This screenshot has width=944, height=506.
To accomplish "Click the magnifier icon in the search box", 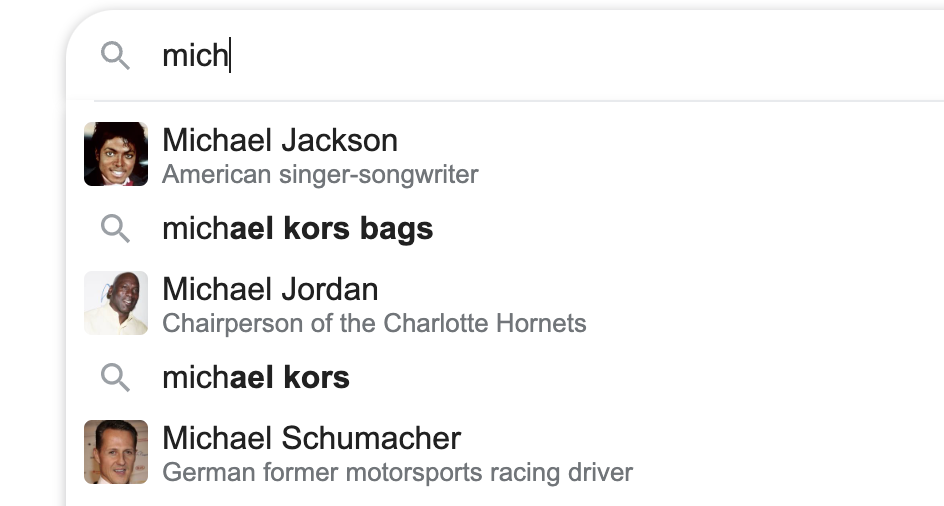I will click(x=115, y=55).
